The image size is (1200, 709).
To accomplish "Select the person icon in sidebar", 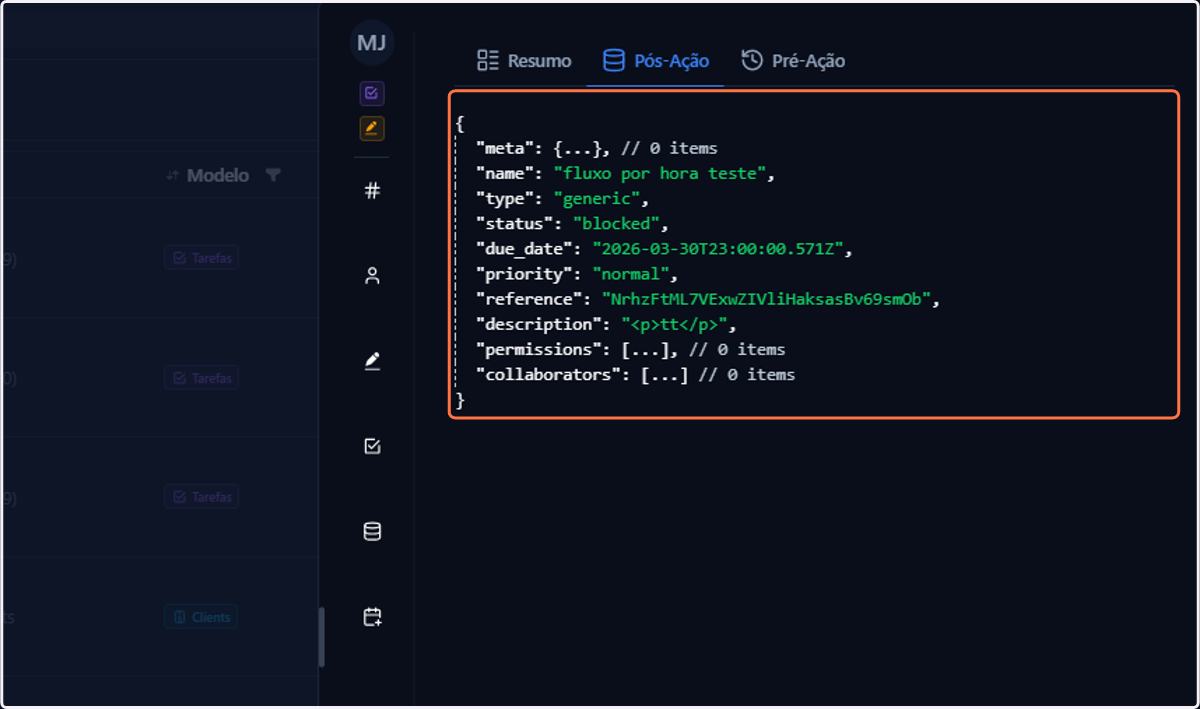I will coord(372,276).
